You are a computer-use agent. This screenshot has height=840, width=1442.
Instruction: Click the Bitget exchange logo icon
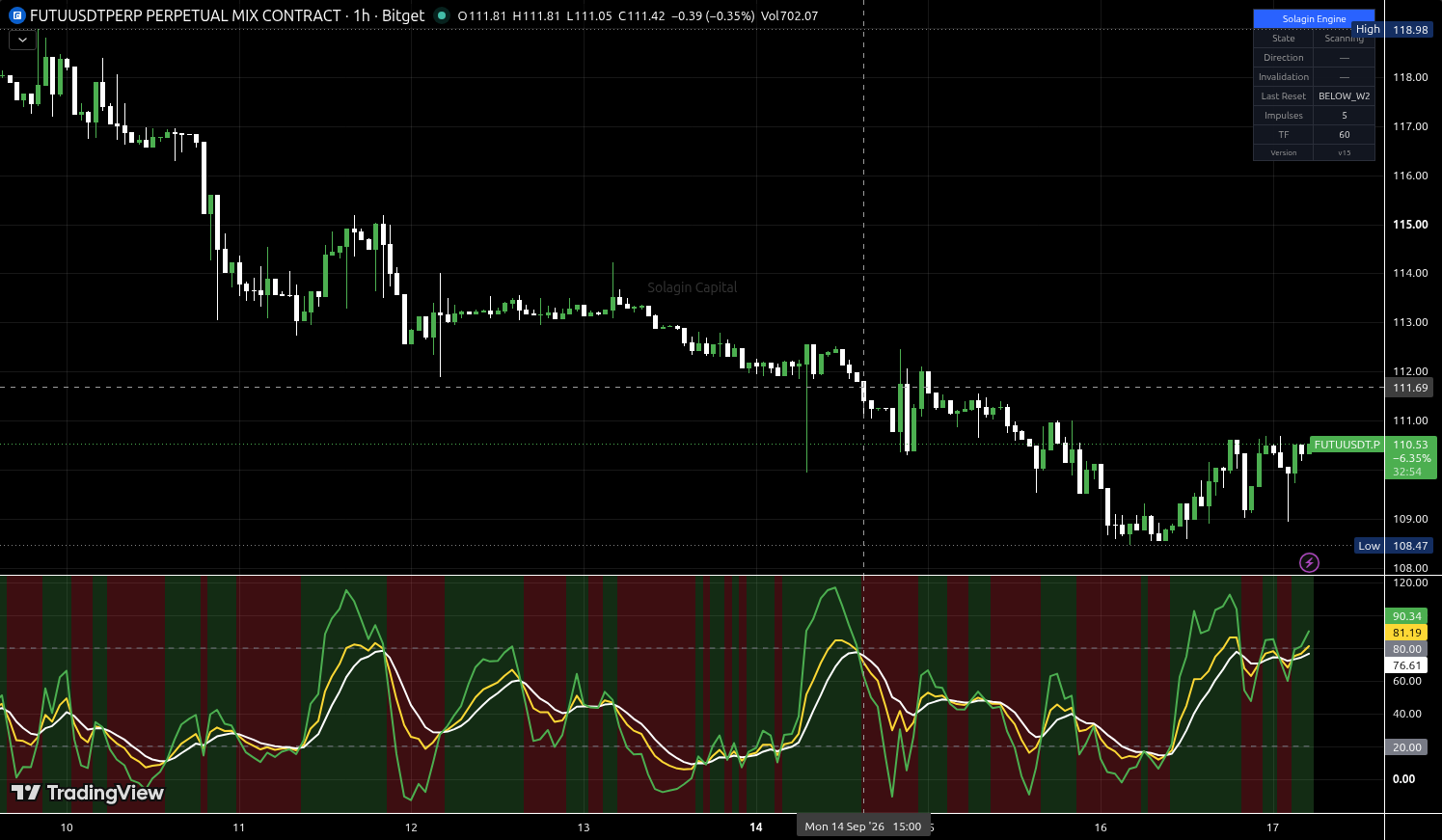click(16, 15)
